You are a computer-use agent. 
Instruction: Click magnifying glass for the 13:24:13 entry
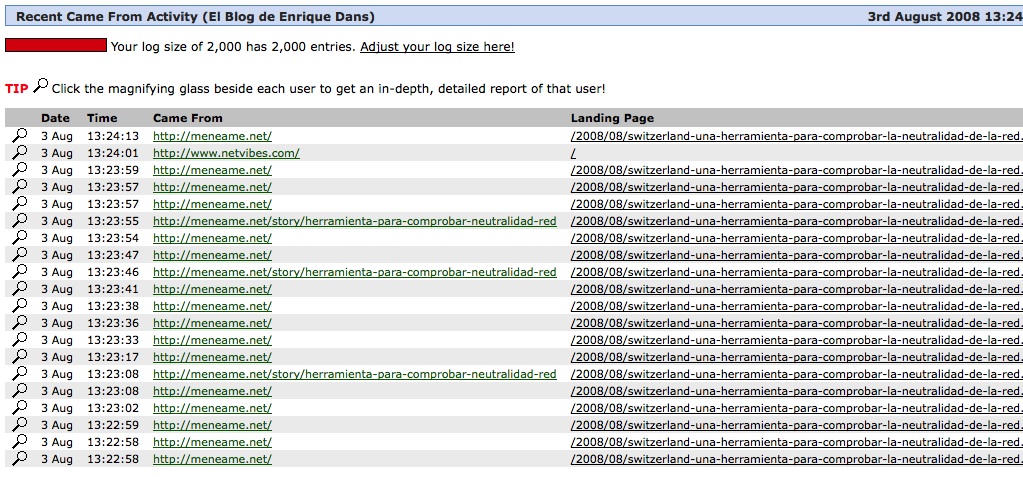tap(19, 136)
